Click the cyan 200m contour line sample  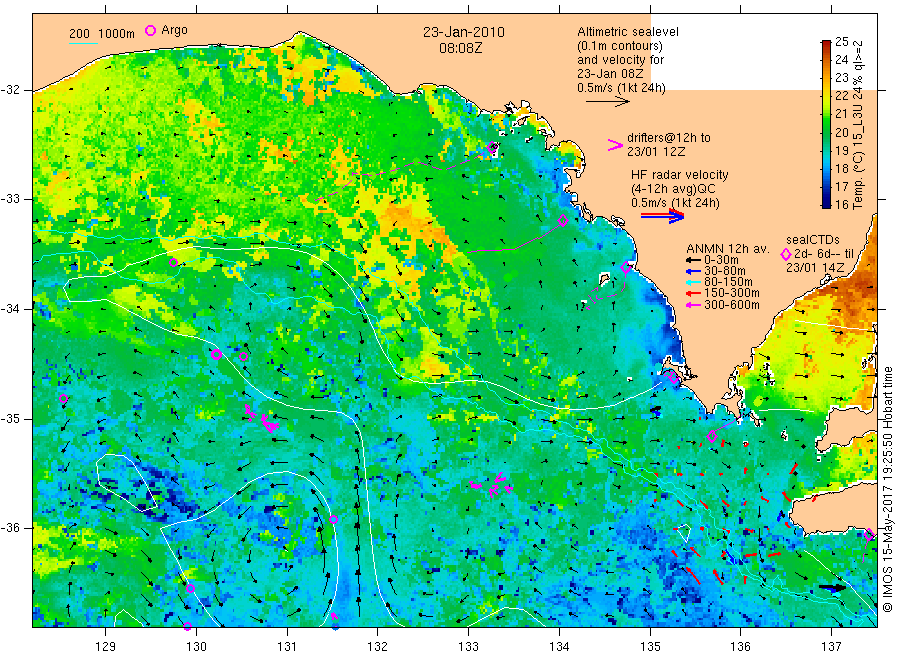click(83, 43)
